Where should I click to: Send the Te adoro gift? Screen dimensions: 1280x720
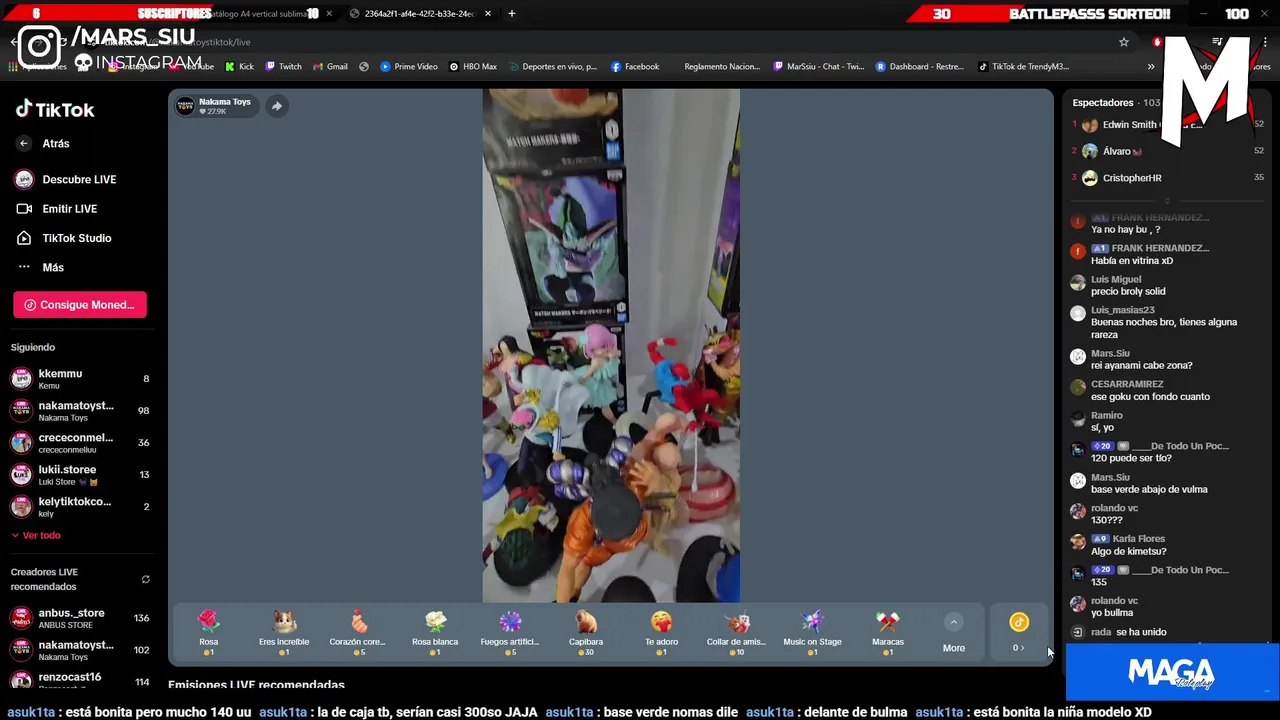[661, 633]
